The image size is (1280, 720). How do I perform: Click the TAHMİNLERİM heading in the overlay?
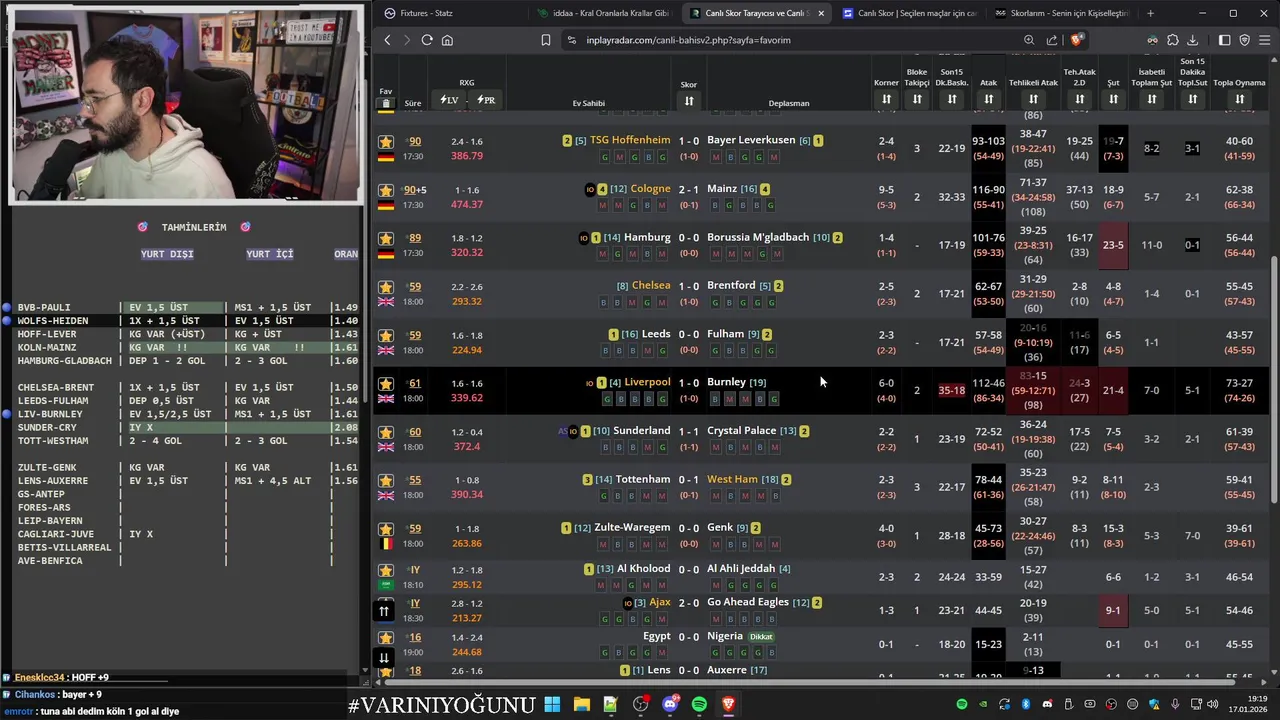194,227
